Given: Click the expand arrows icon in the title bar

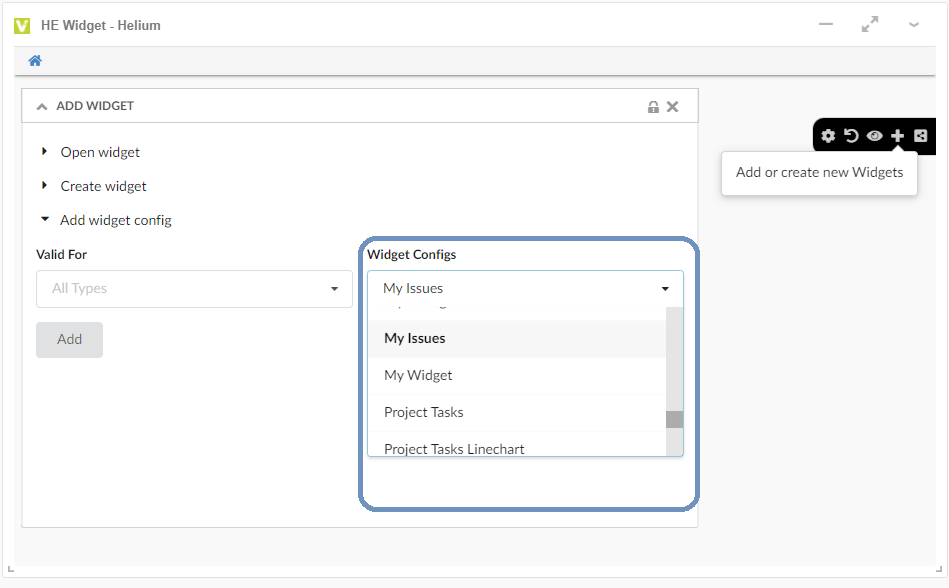Looking at the screenshot, I should (870, 25).
